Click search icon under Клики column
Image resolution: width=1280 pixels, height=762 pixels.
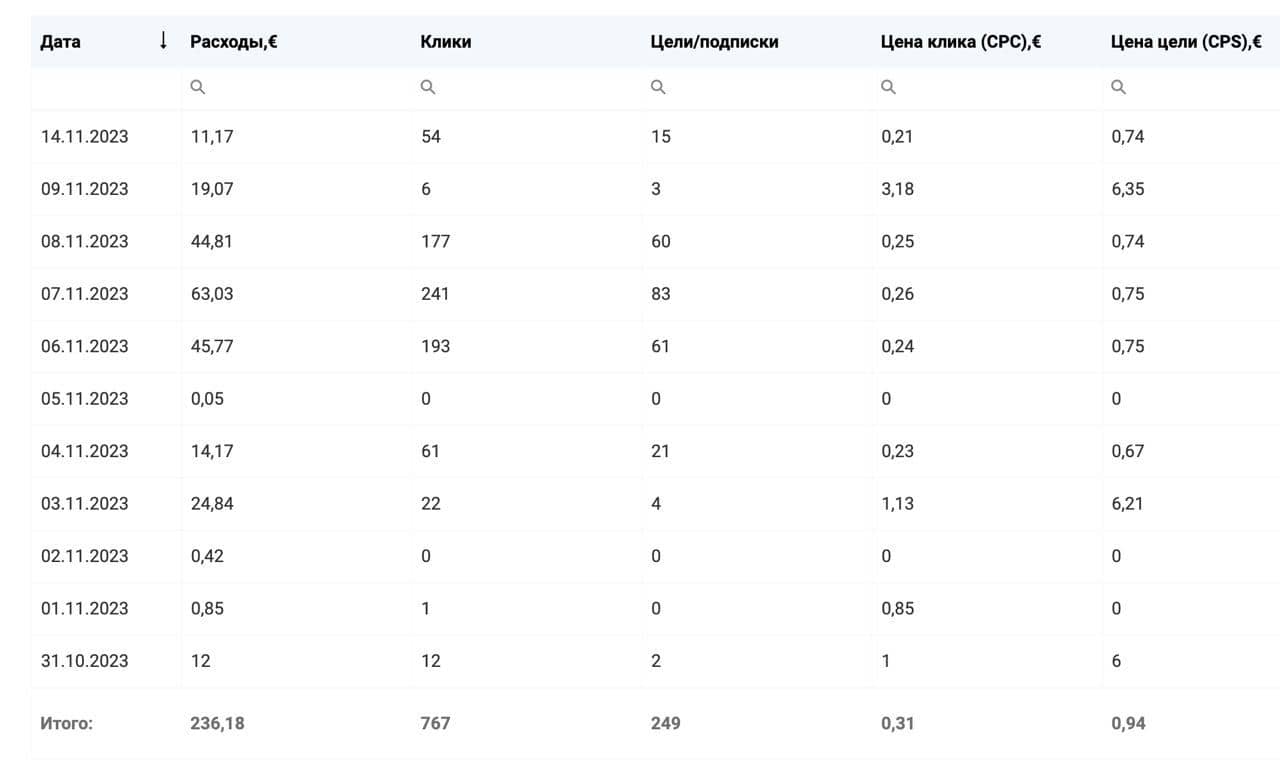click(427, 87)
